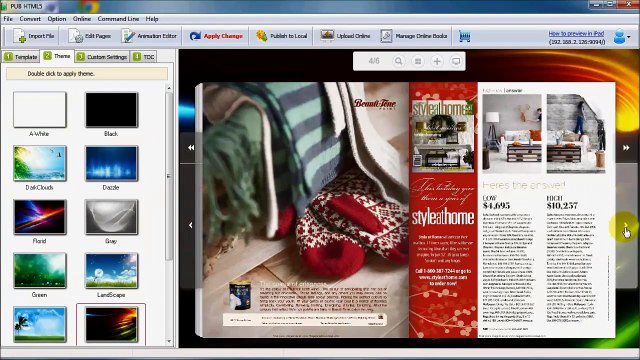Click scroll up arrow in theme list
This screenshot has height=360, width=640.
(169, 88)
